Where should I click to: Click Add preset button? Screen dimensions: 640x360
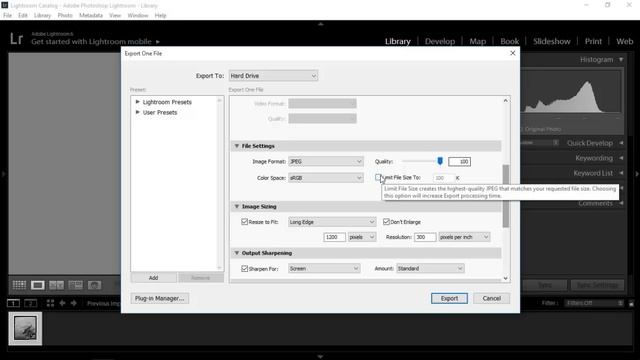153,278
